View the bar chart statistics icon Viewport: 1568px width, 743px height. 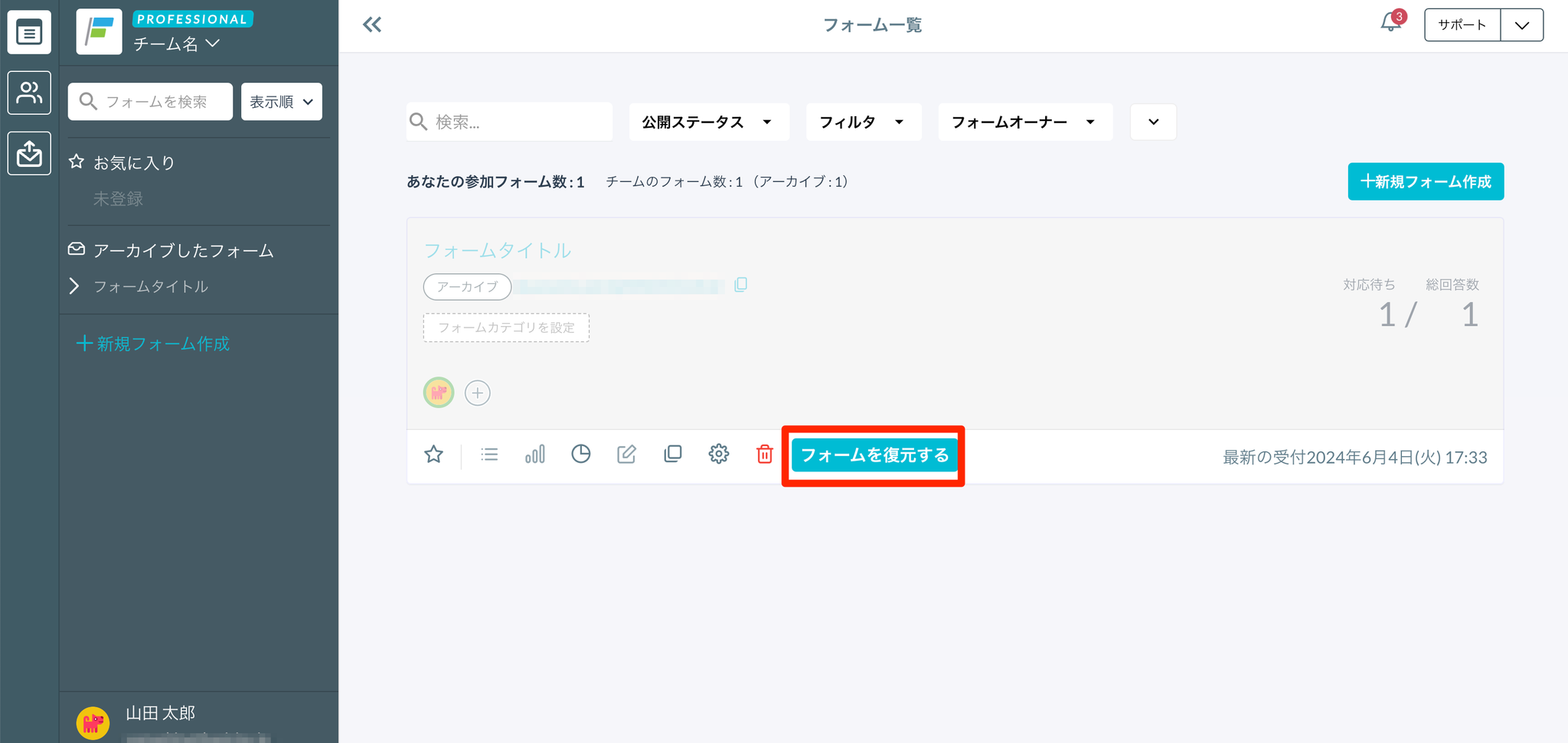(535, 455)
